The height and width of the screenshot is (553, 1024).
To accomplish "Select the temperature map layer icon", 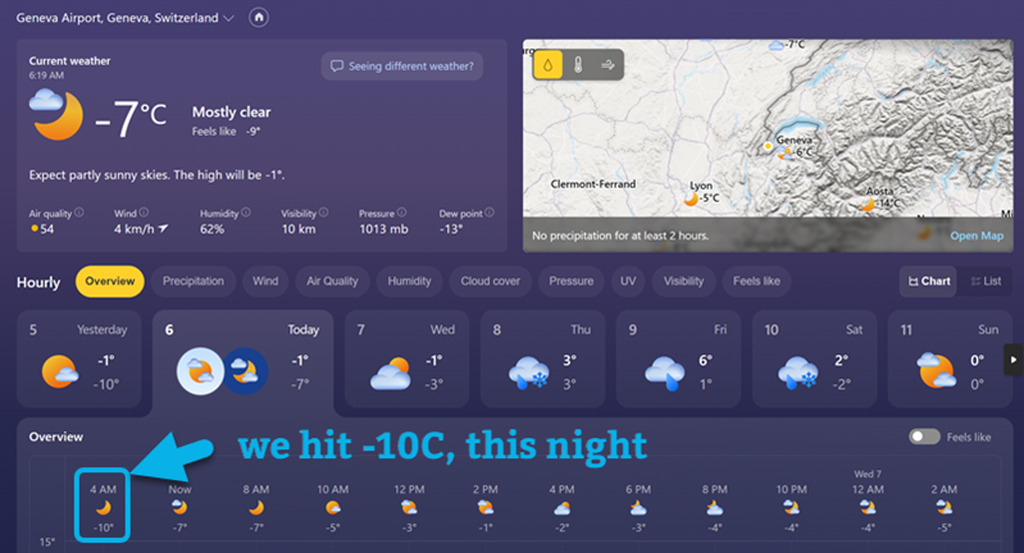I will 577,66.
